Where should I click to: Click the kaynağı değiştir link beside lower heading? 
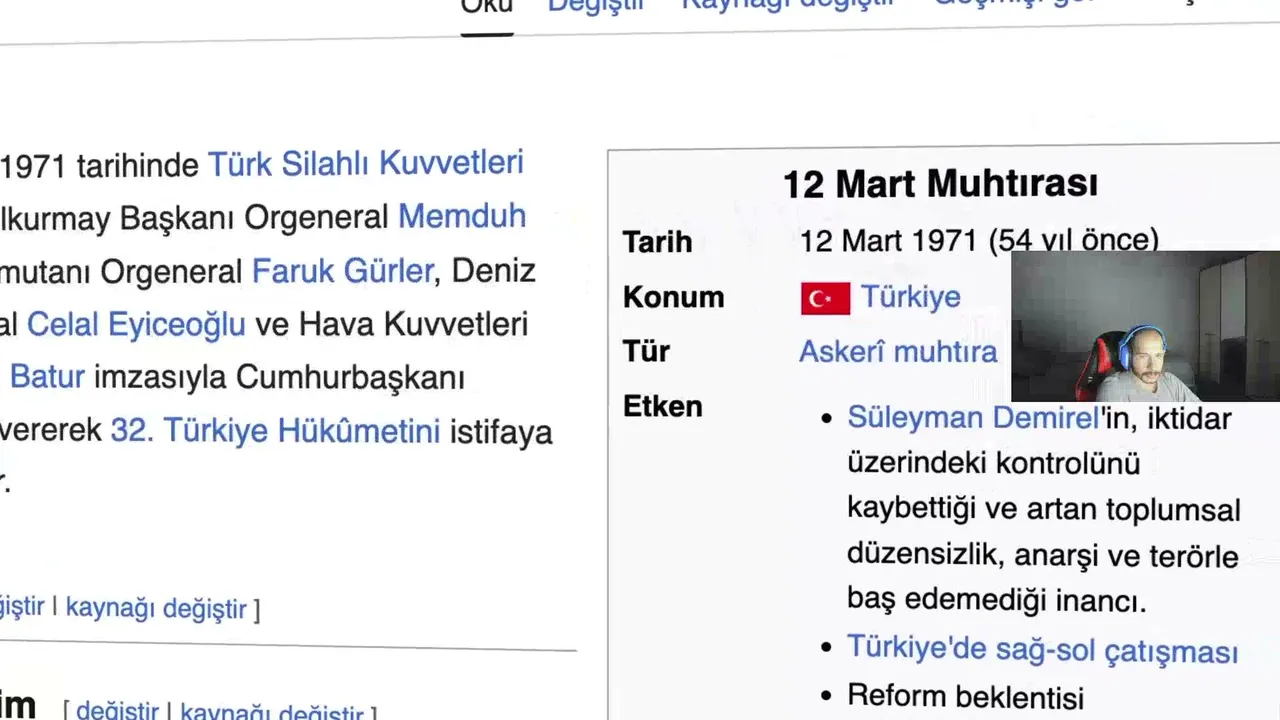[x=272, y=713]
